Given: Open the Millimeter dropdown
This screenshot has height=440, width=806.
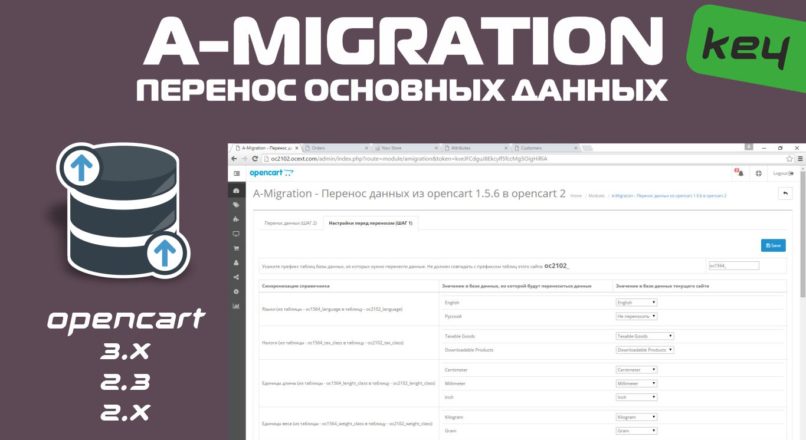Looking at the screenshot, I should (x=636, y=383).
